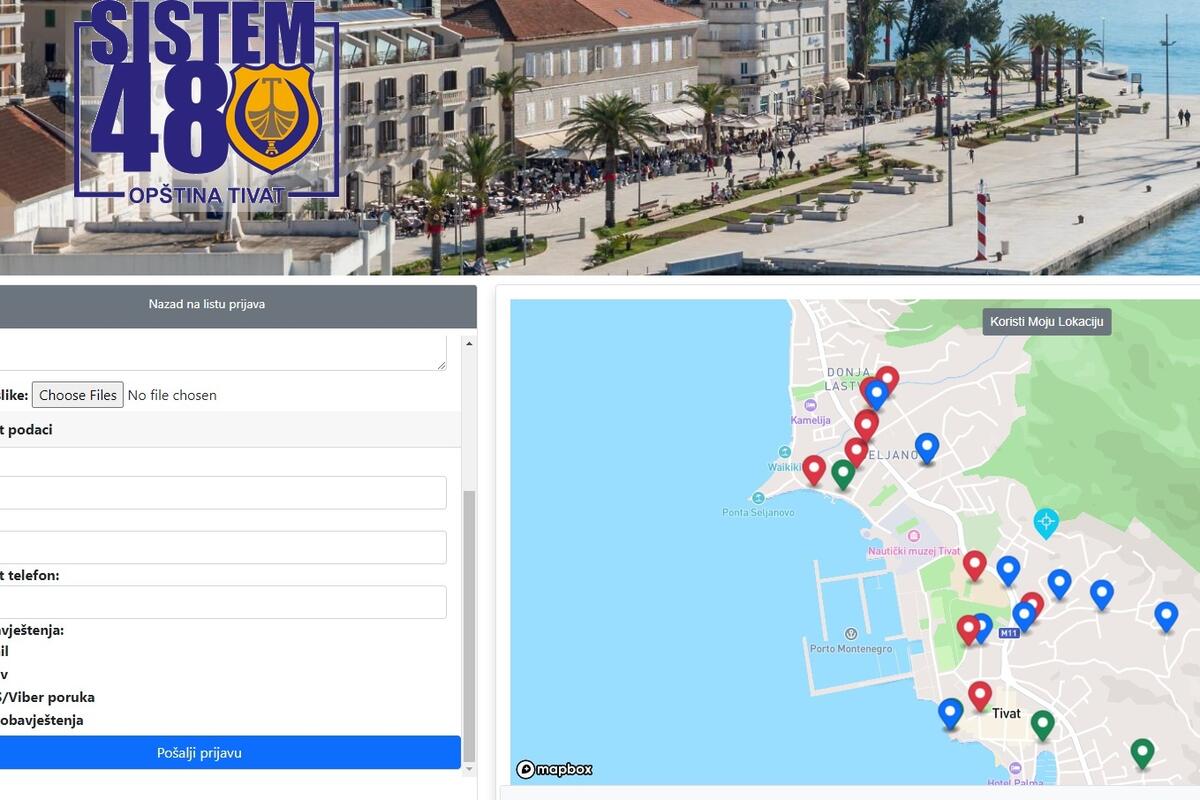Click the description textarea resize handle

click(x=441, y=366)
